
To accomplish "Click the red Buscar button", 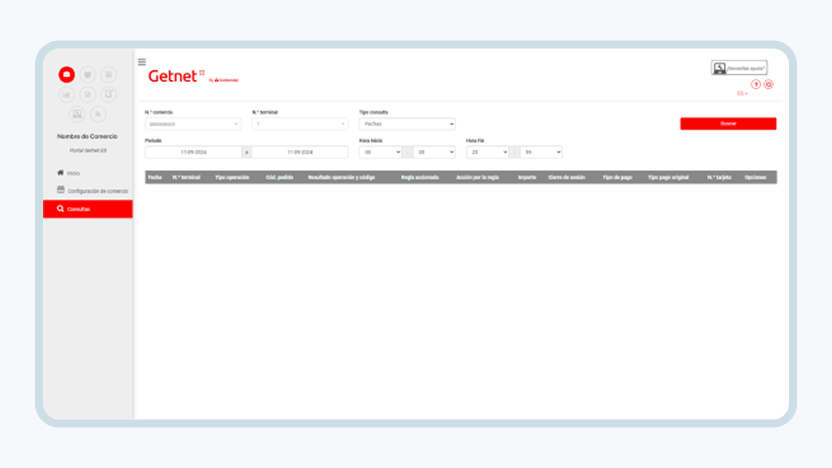I will 728,124.
